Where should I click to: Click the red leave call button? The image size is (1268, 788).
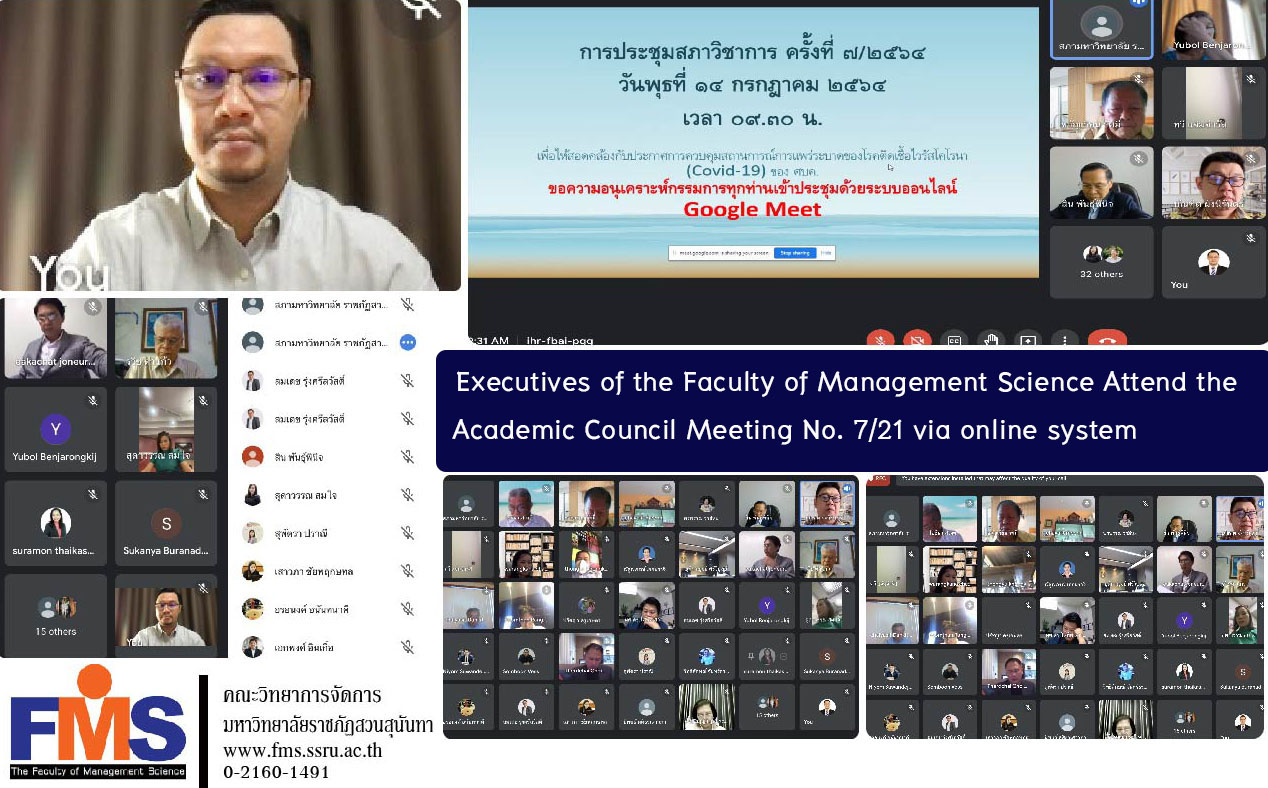(x=1107, y=340)
